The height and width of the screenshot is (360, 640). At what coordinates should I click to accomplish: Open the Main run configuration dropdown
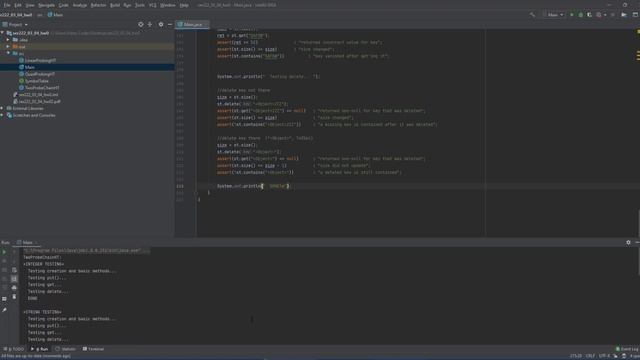553,15
